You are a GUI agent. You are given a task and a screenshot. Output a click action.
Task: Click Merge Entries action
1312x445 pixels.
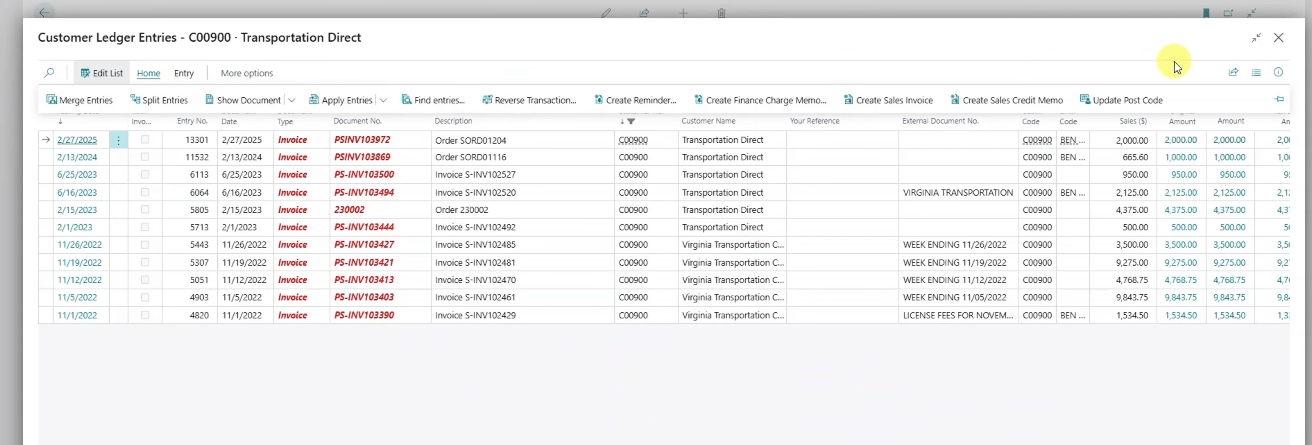point(80,100)
